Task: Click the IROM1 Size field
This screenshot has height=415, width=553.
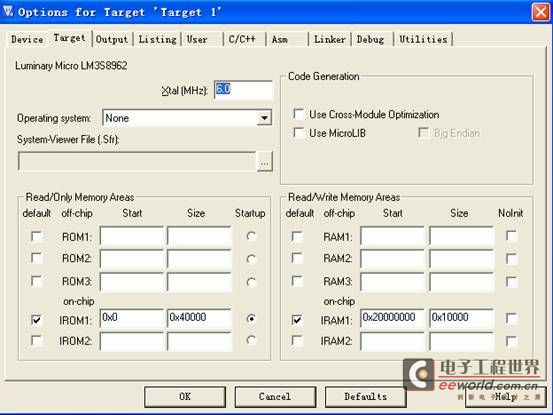Action: [x=199, y=318]
